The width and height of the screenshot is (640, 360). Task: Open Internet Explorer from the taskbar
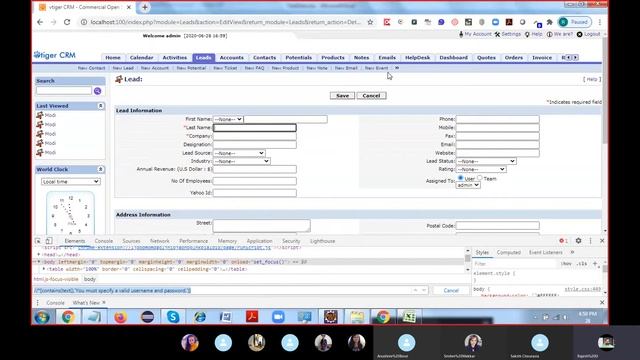click(200, 317)
